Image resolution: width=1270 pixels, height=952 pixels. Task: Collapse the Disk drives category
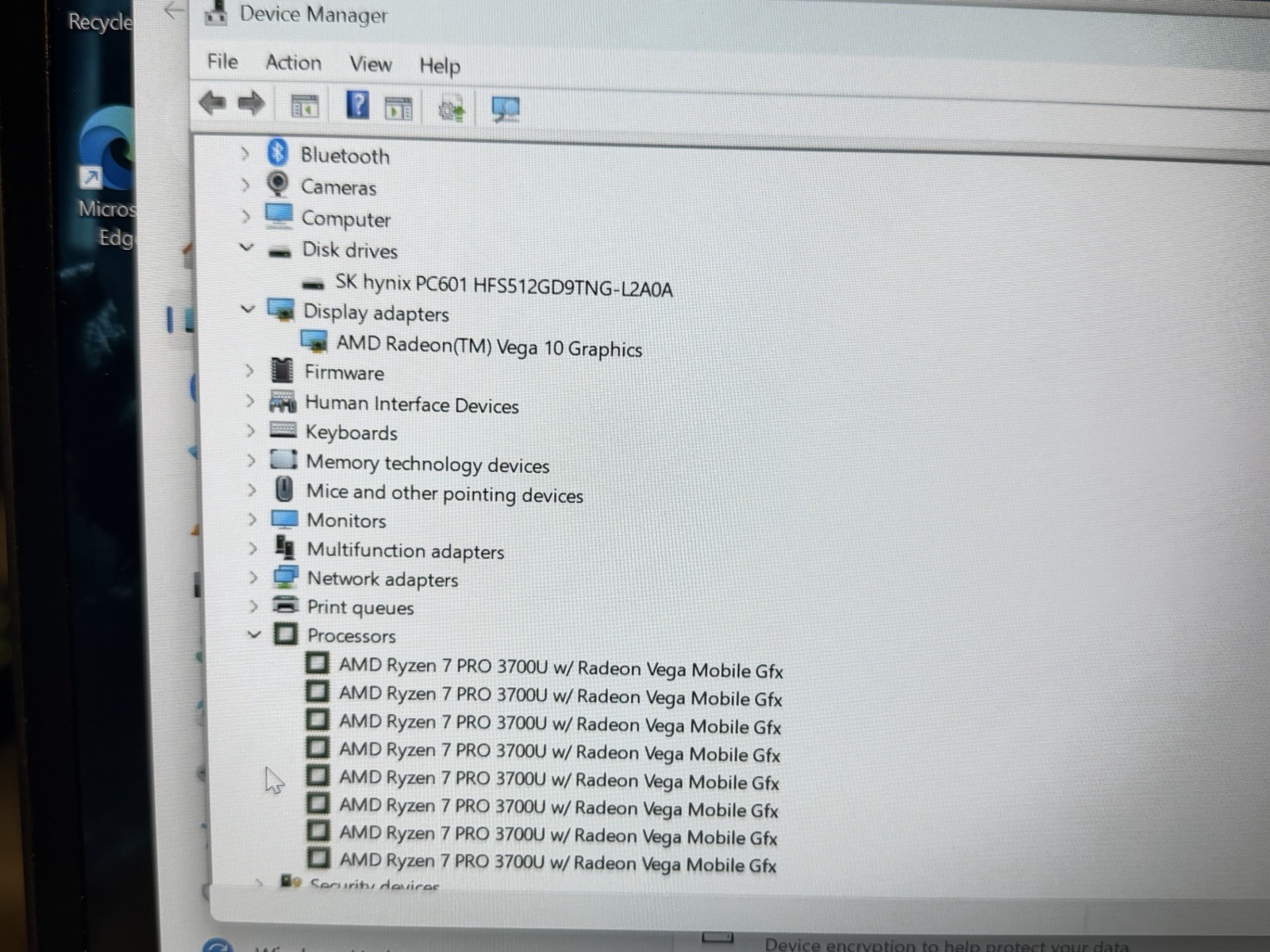pyautogui.click(x=246, y=248)
